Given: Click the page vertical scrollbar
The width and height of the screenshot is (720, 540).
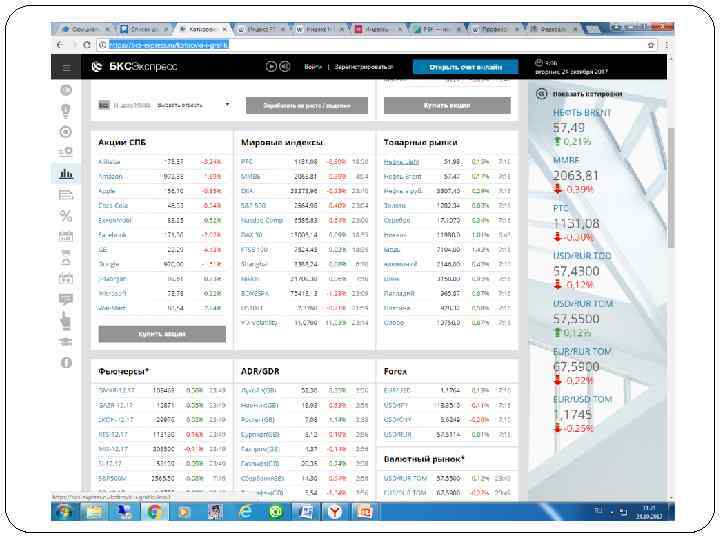Looking at the screenshot, I should pyautogui.click(x=670, y=188).
